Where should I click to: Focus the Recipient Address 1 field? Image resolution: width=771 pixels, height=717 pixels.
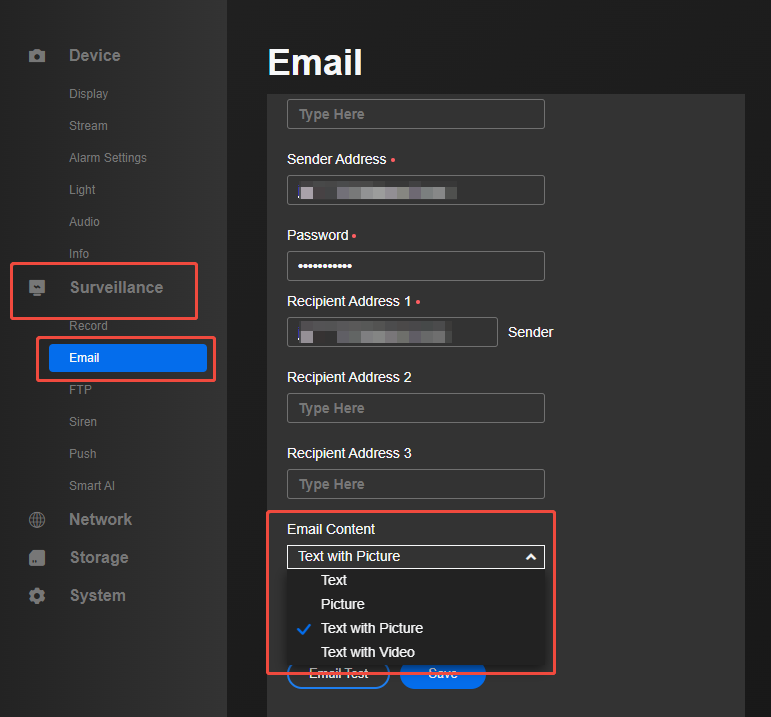(392, 332)
